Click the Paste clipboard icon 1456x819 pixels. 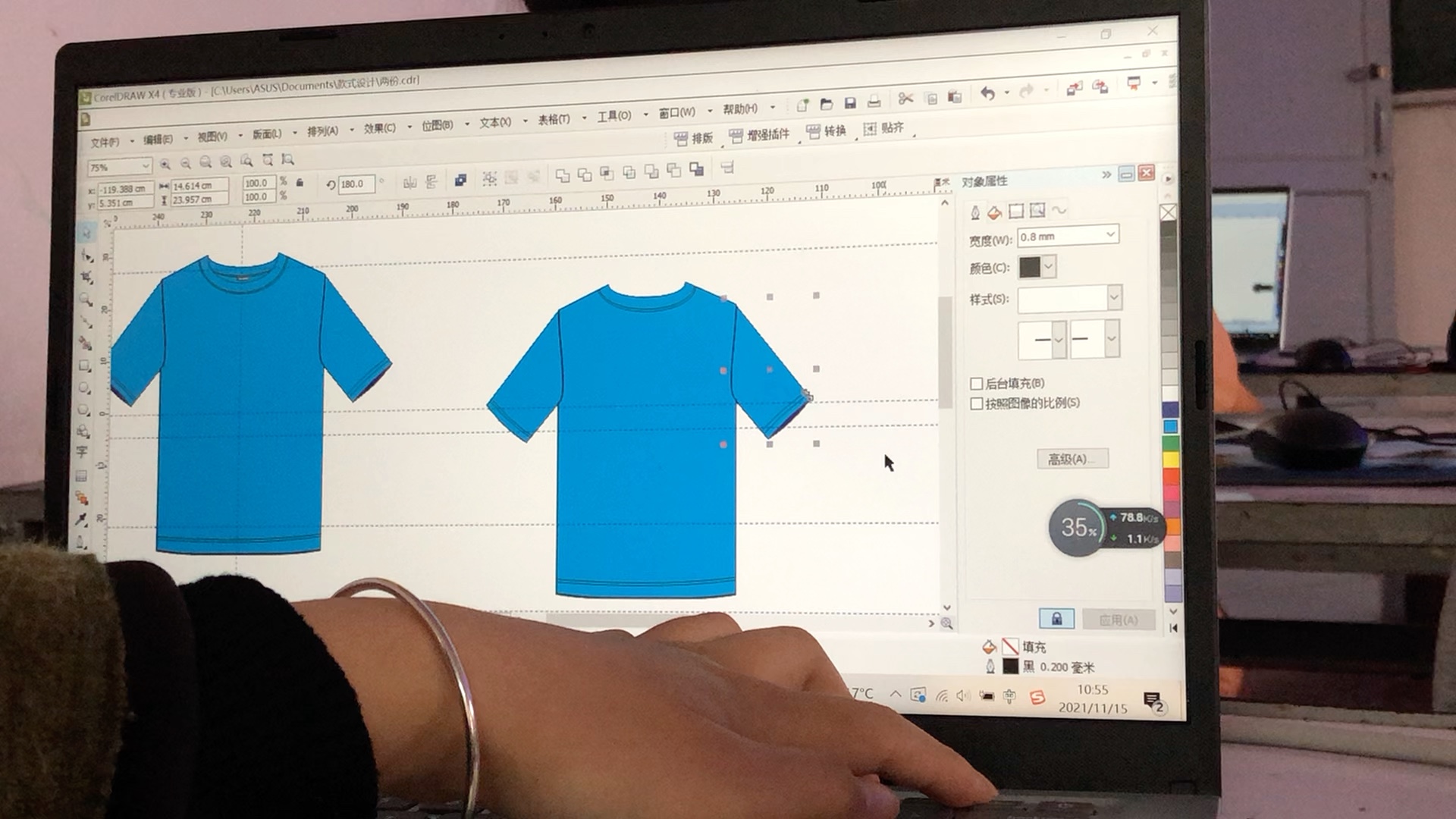click(955, 96)
